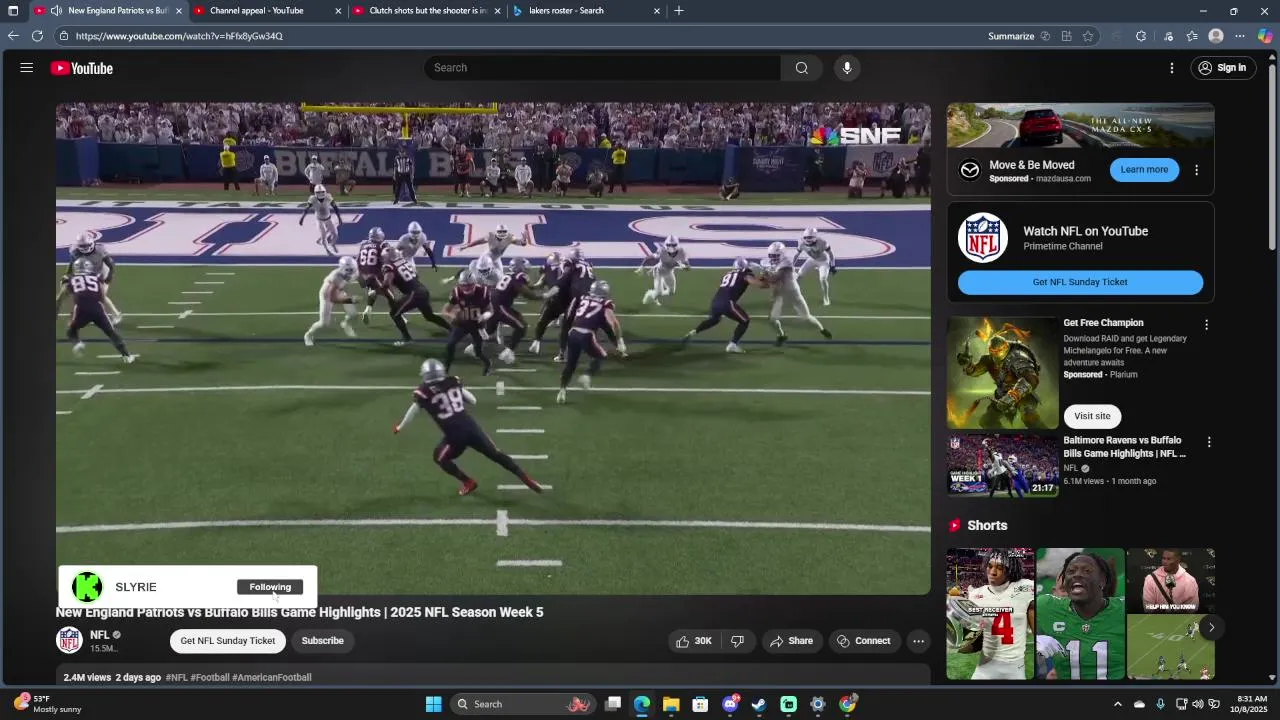Dislike the video with thumbs down
1280x720 pixels.
click(737, 641)
